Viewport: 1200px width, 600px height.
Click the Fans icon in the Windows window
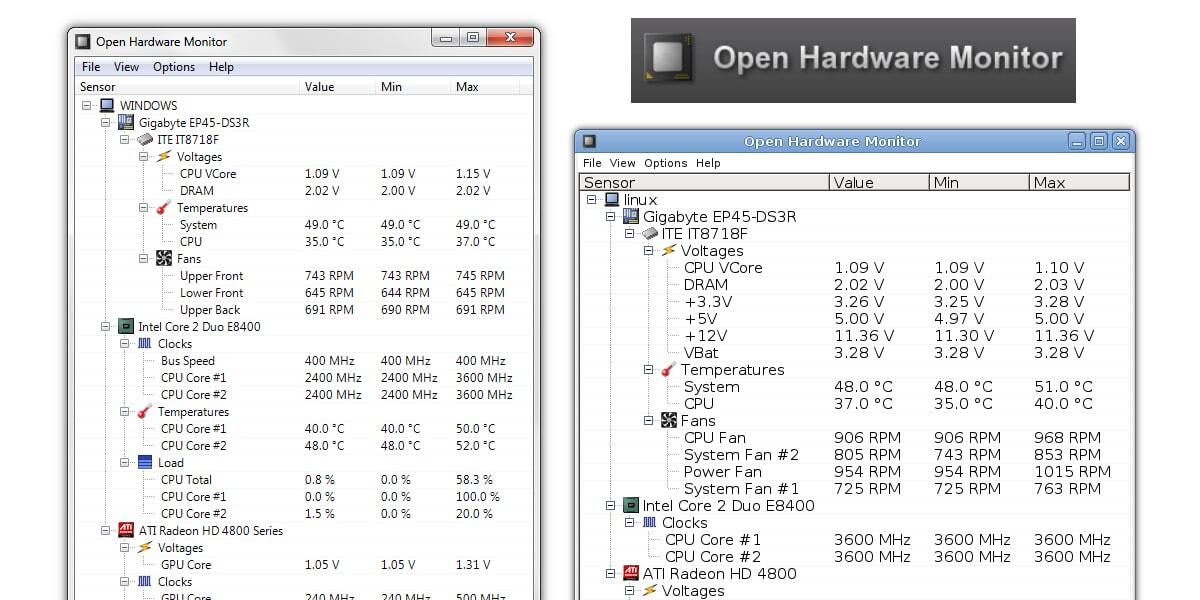coord(164,258)
